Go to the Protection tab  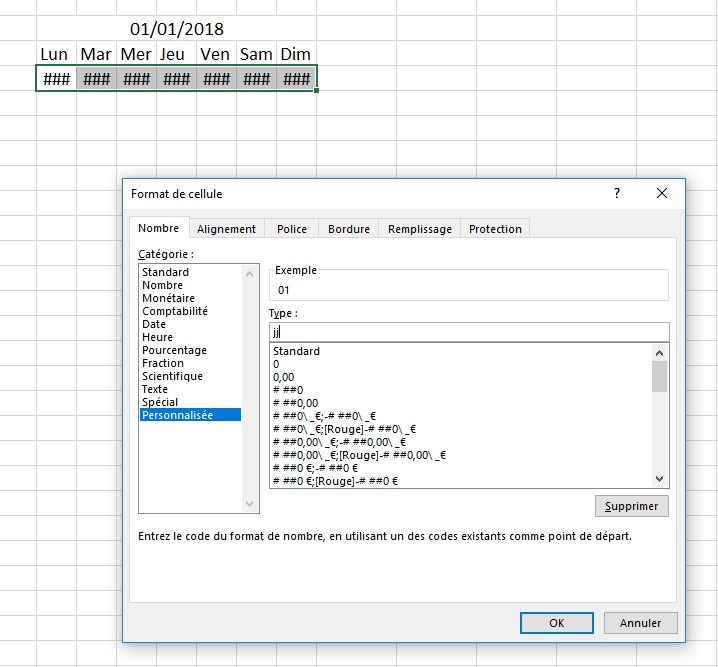(x=495, y=229)
